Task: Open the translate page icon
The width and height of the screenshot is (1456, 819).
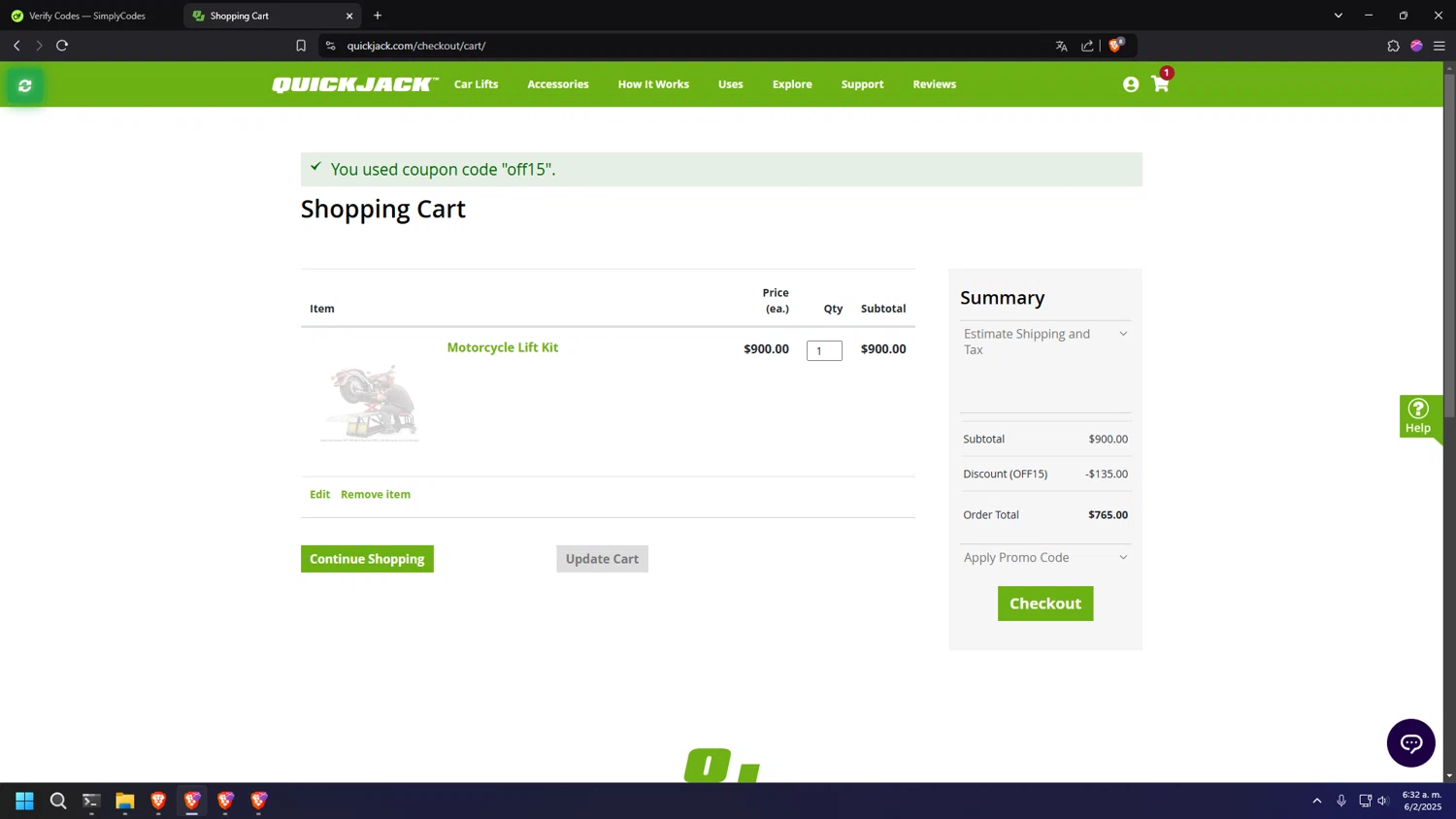Action: tap(1061, 46)
